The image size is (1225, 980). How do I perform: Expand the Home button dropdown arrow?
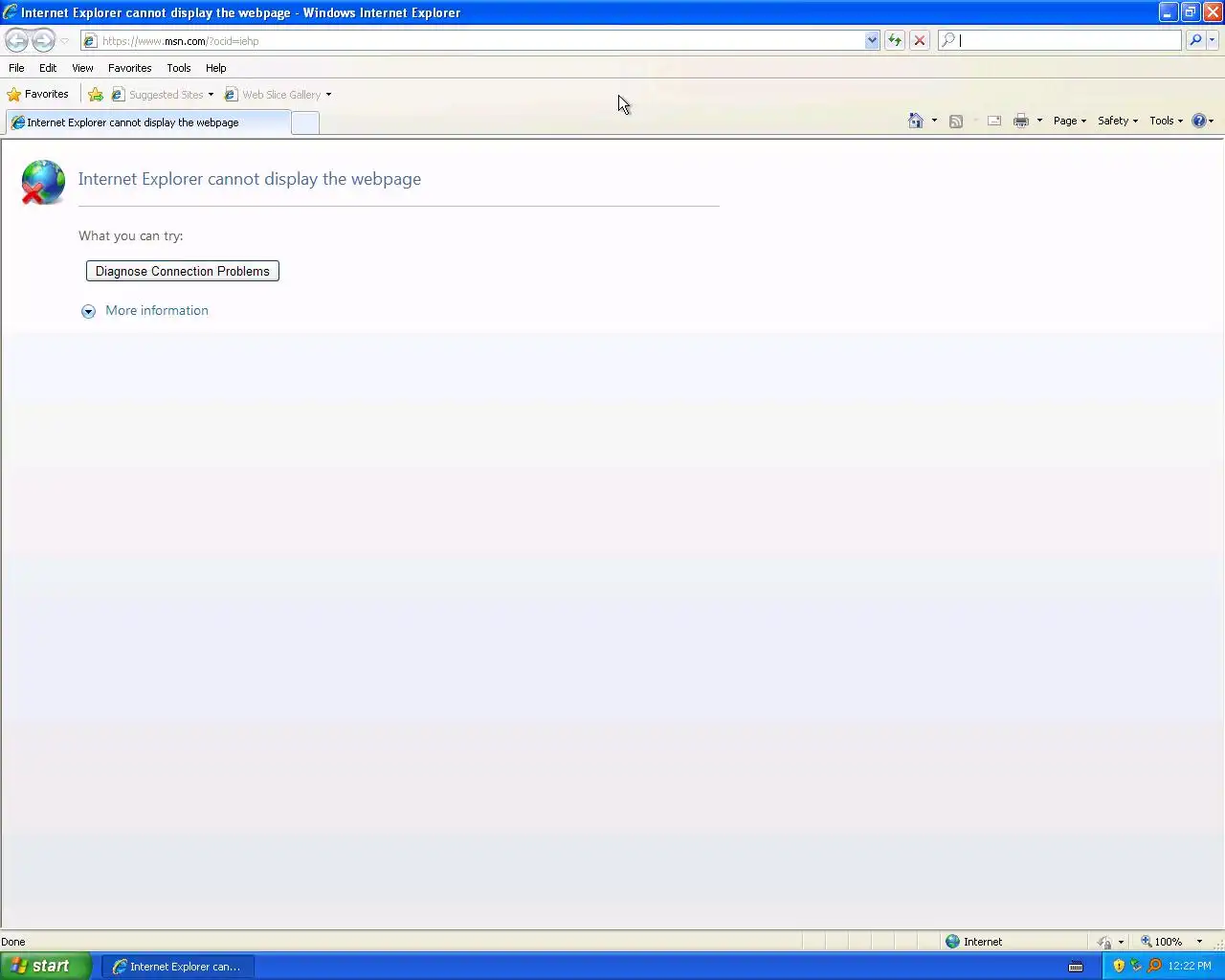pyautogui.click(x=934, y=121)
